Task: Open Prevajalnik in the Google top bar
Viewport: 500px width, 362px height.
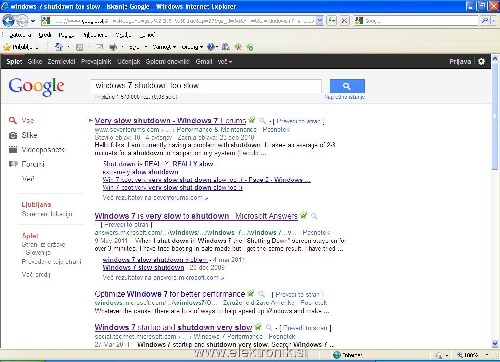Action: pos(96,62)
